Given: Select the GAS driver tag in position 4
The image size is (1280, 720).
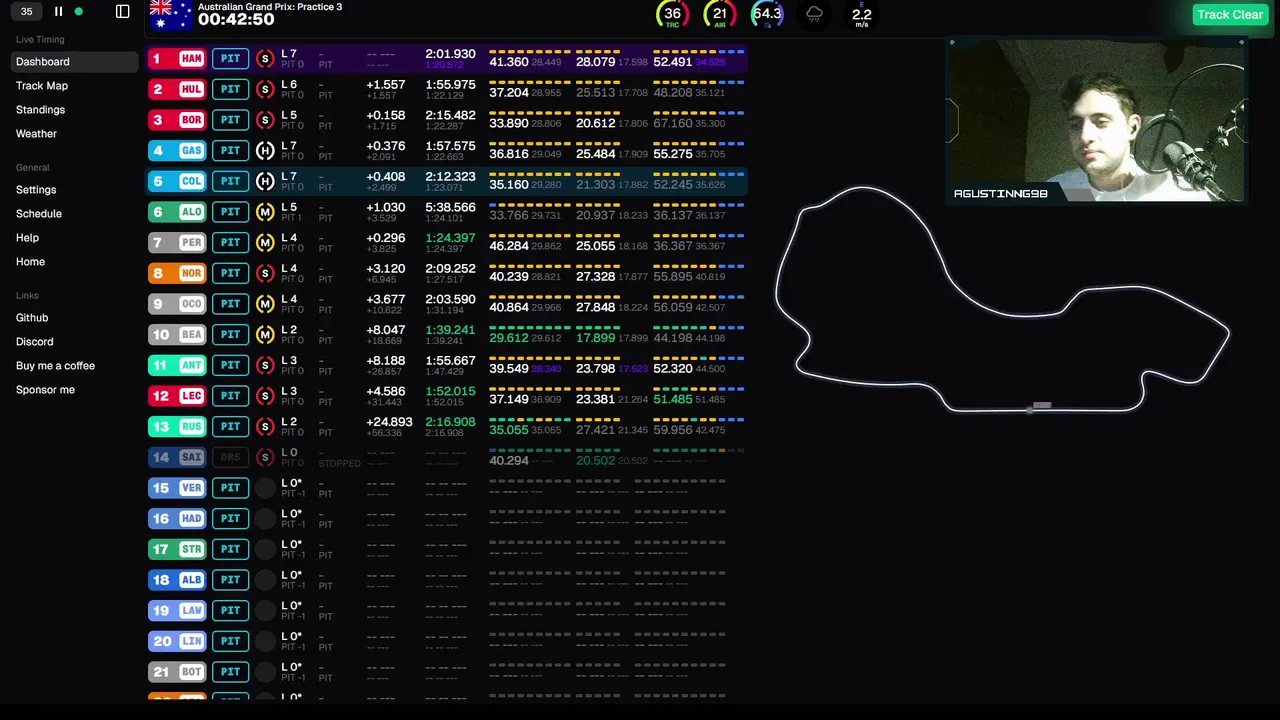Looking at the screenshot, I should pos(177,150).
